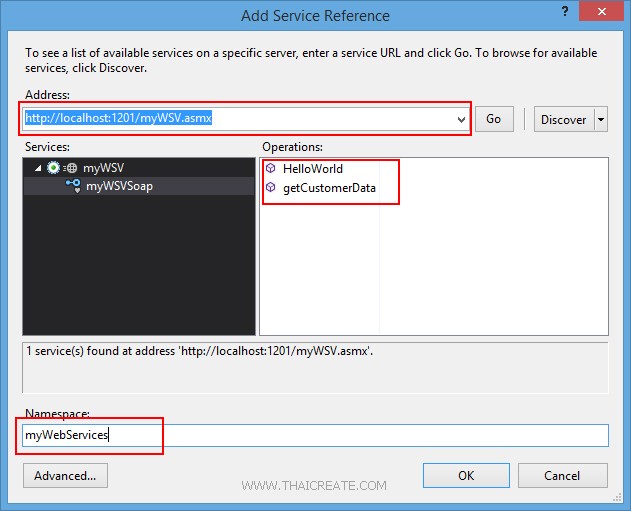Select the HelloWorld operation label
The image size is (631, 511).
pos(312,169)
